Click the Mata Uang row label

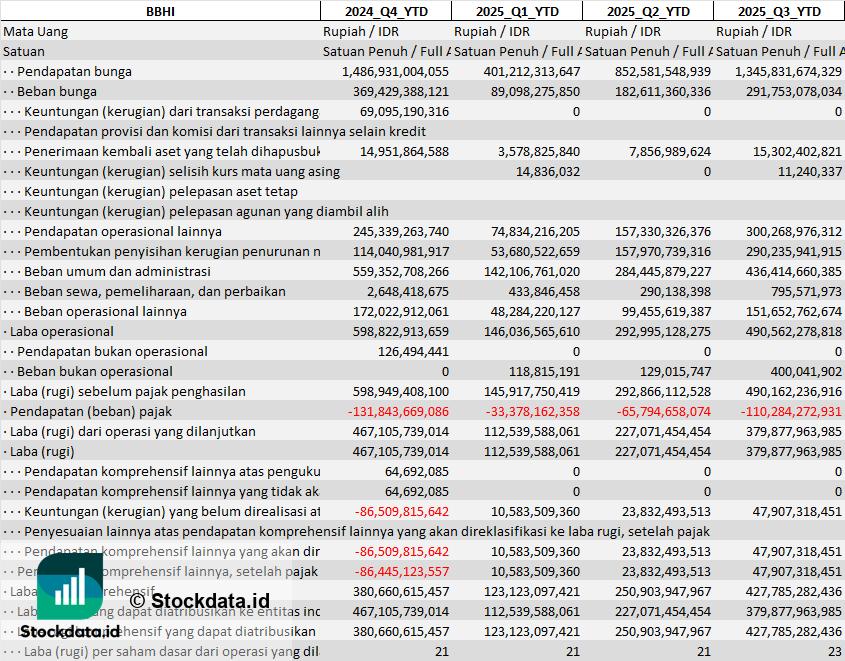[x=36, y=31]
